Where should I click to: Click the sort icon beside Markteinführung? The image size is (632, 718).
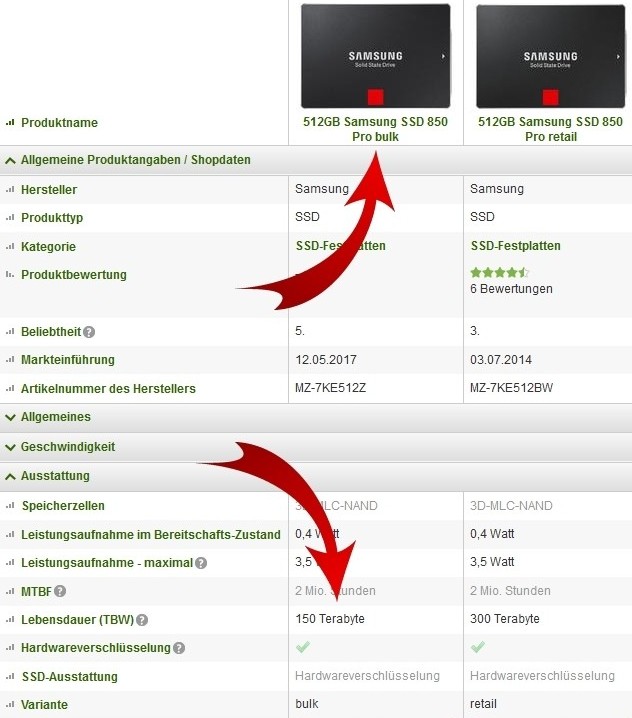click(x=10, y=359)
